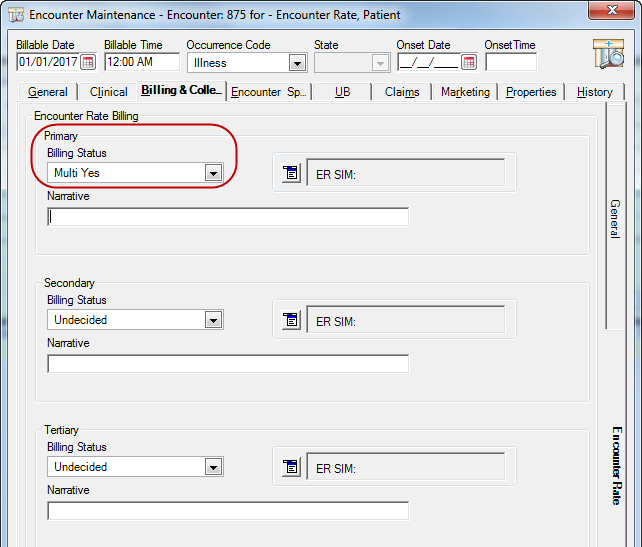Screen dimensions: 642x547
Task: Open the Onset Date calendar picker
Action: [469, 62]
